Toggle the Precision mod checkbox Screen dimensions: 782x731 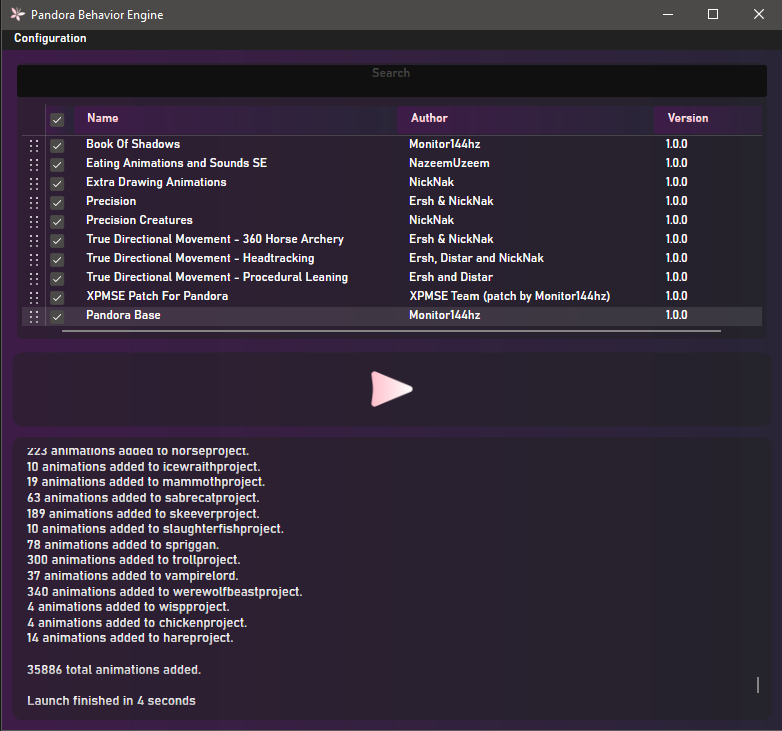57,202
